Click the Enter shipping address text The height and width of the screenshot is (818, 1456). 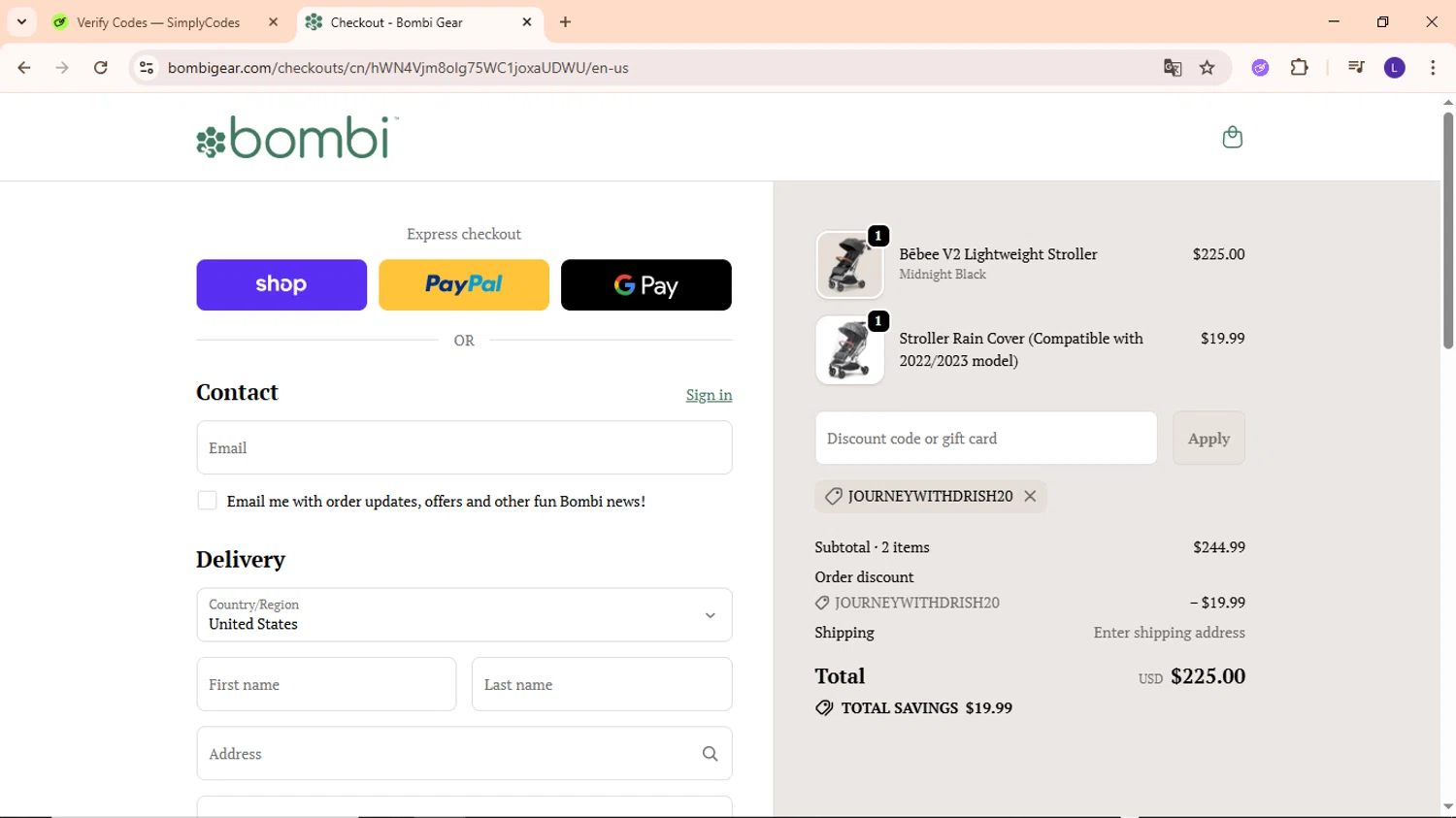(1169, 633)
